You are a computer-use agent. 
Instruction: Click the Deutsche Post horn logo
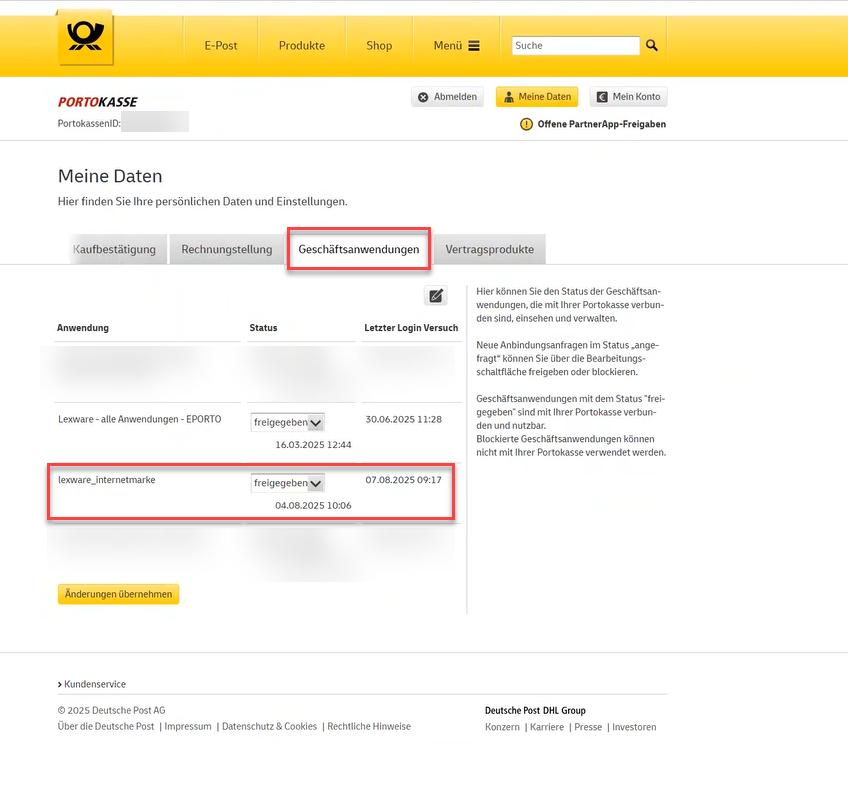(85, 38)
